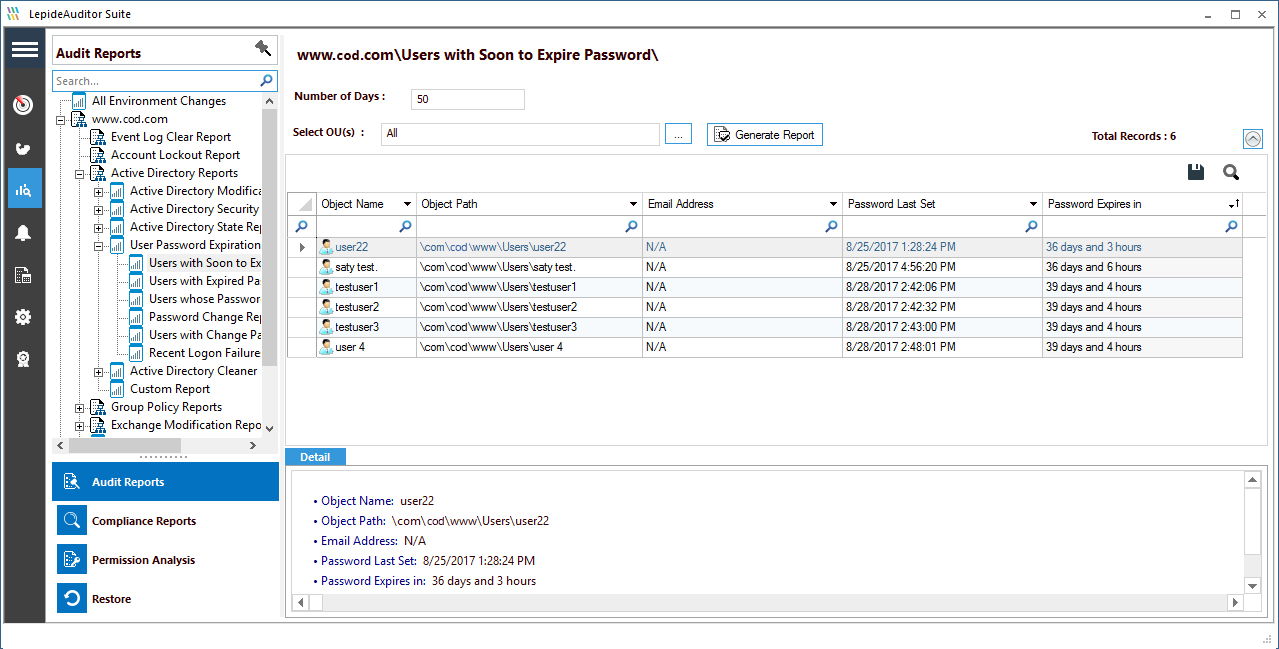The image size is (1279, 649).
Task: Switch to the Detail tab
Action: tap(315, 457)
